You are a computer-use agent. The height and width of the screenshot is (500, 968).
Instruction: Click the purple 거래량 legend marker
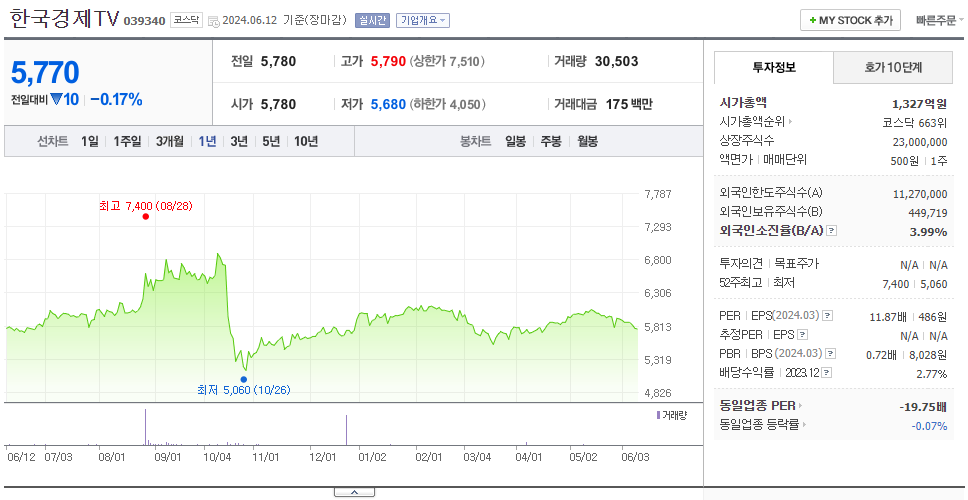(x=659, y=415)
